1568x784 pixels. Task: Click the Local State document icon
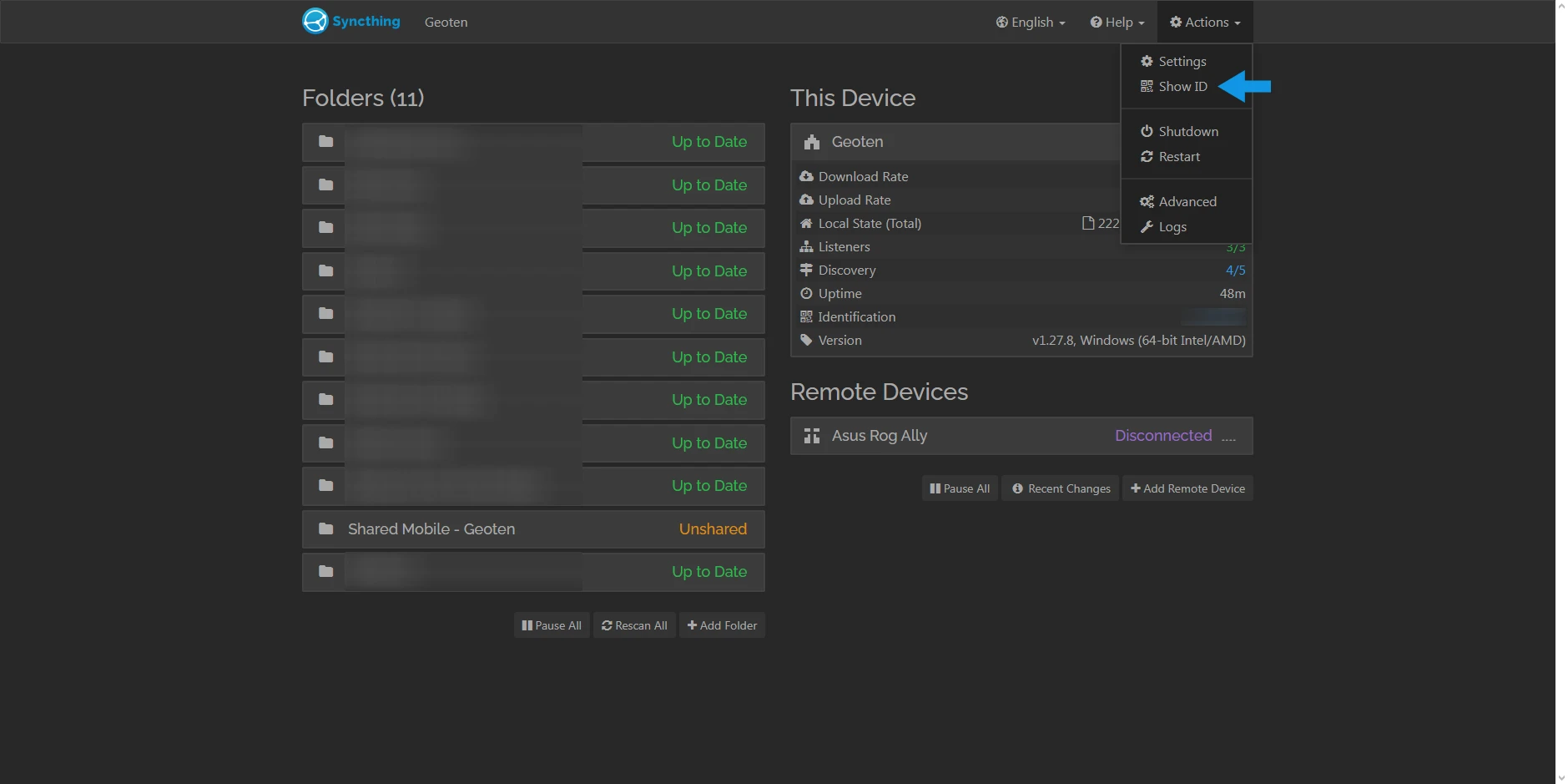pyautogui.click(x=1087, y=222)
